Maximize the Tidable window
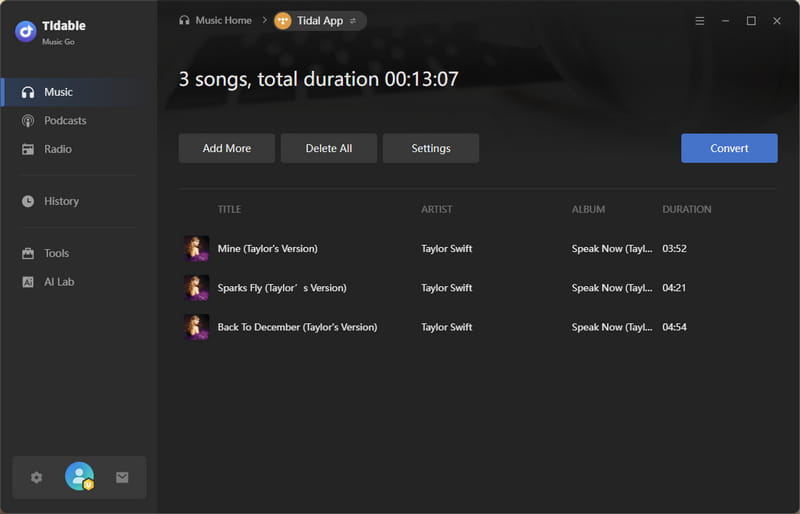The width and height of the screenshot is (800, 514). (x=751, y=21)
